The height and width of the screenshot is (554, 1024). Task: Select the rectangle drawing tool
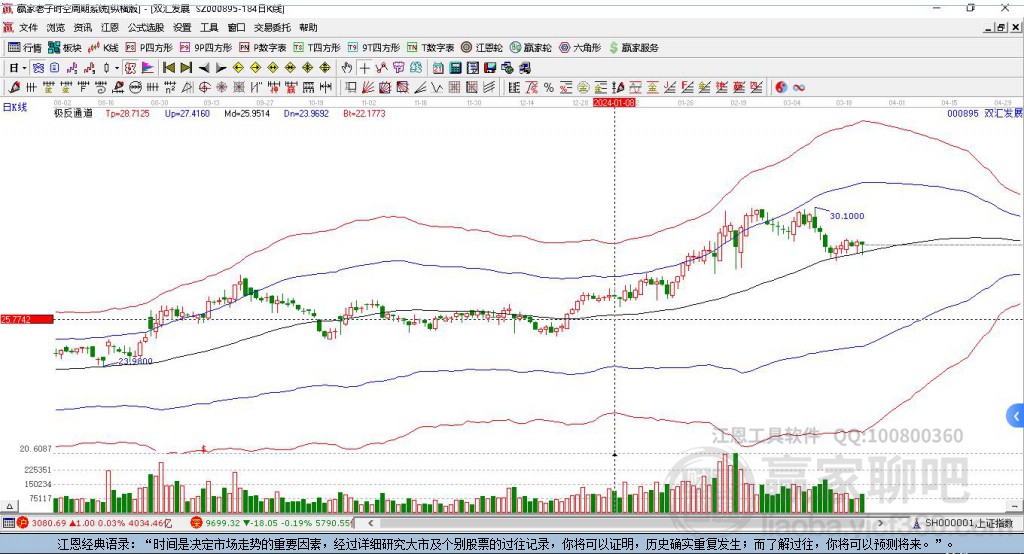click(x=350, y=87)
